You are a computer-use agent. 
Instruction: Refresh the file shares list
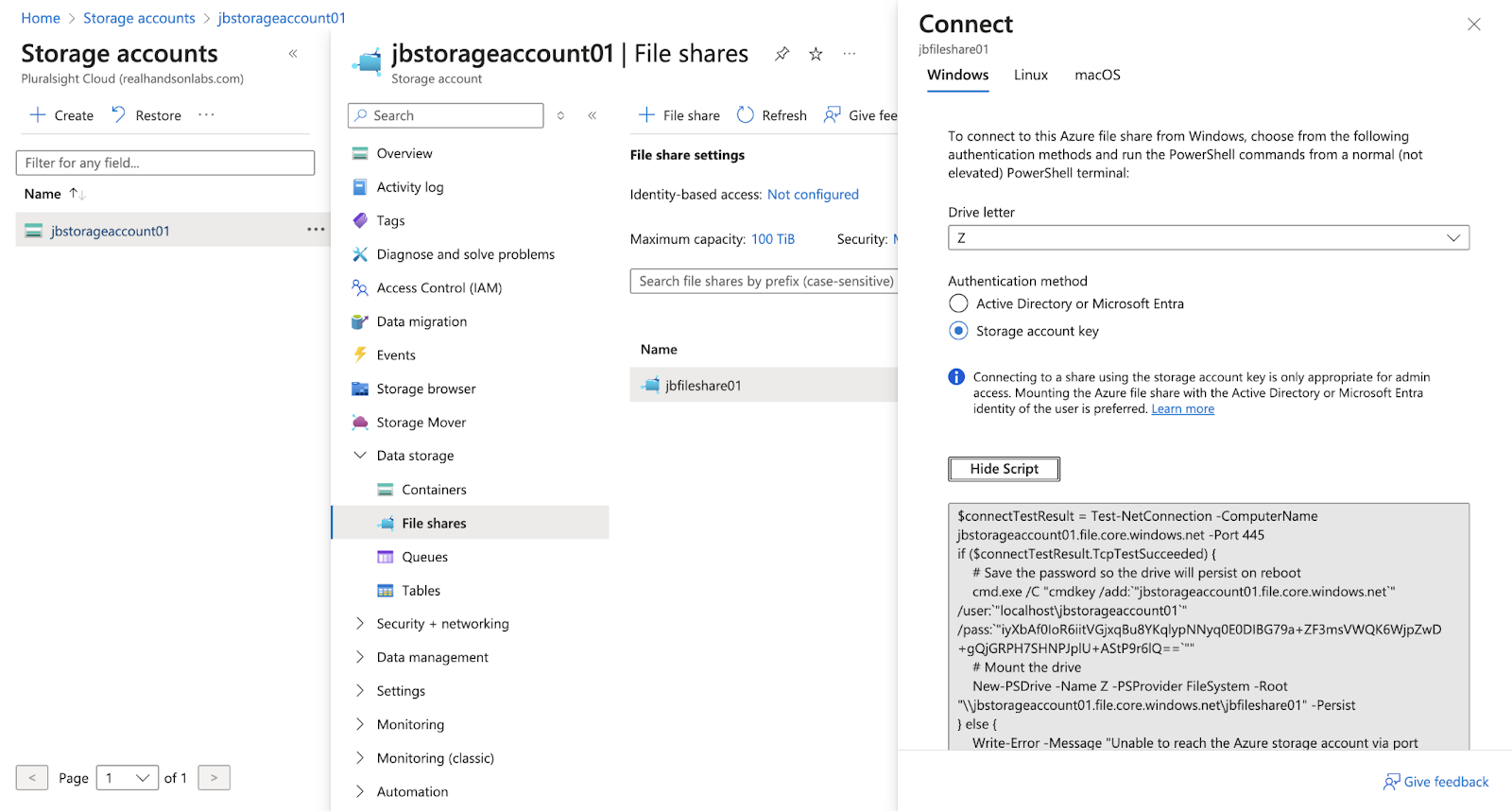click(x=772, y=115)
